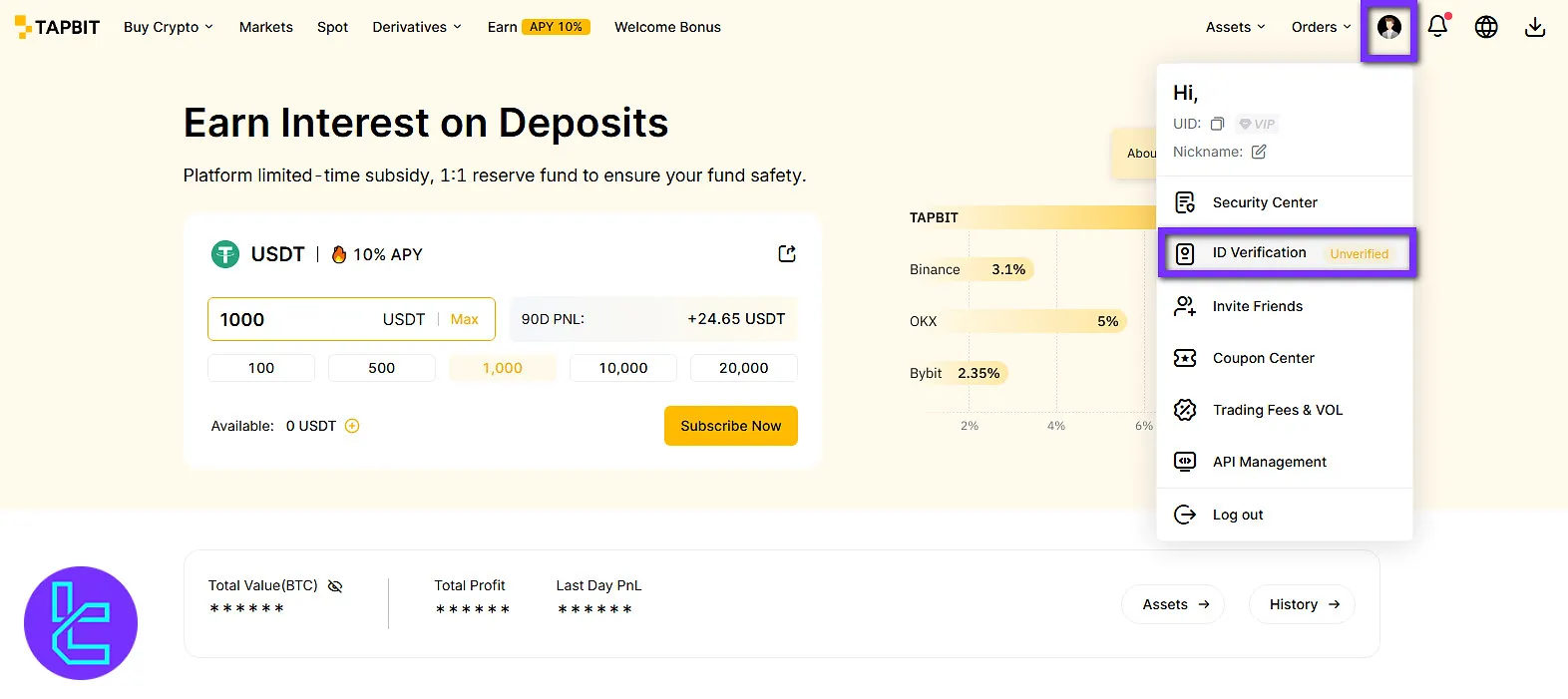Screen dimensions: 1568x699
Task: Click the profile avatar icon
Action: [1389, 27]
